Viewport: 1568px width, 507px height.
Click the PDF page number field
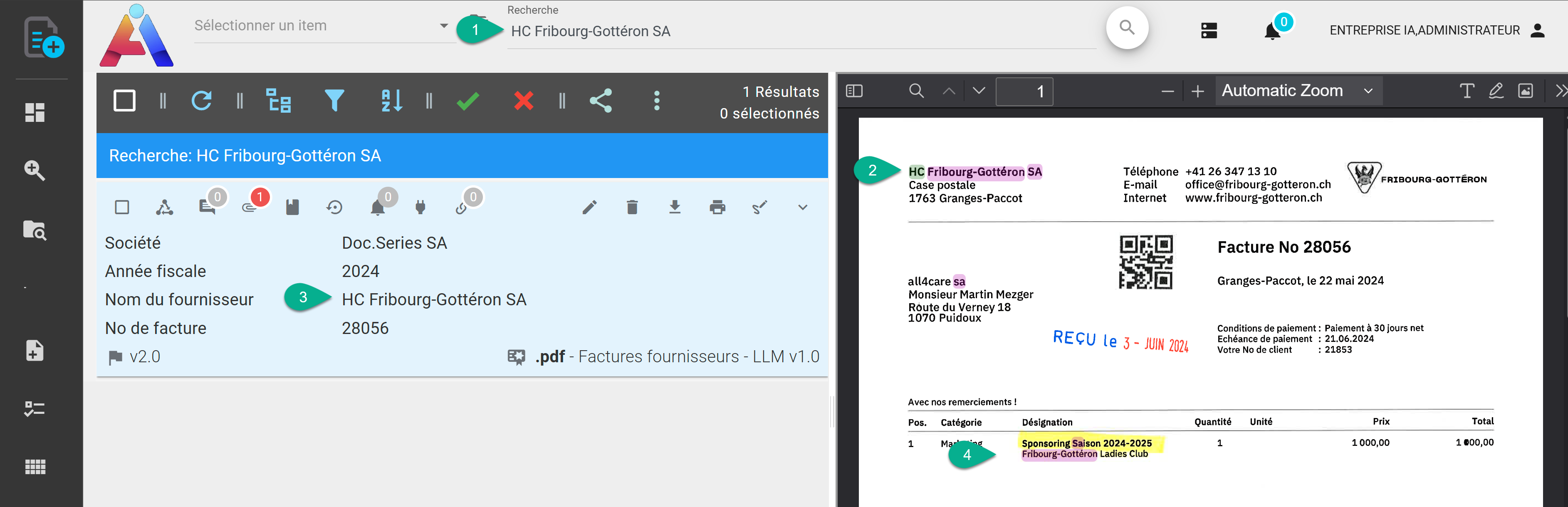click(x=1024, y=92)
